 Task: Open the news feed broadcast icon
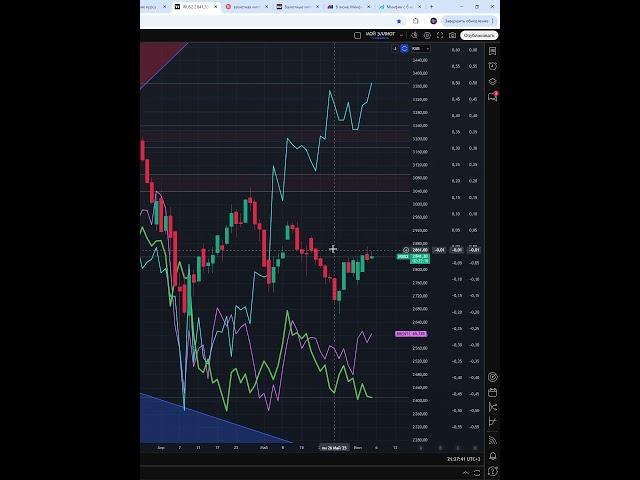coord(493,440)
